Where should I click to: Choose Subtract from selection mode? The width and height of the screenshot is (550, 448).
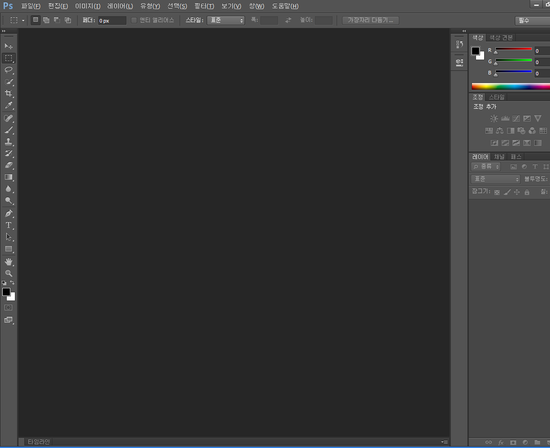[x=57, y=20]
